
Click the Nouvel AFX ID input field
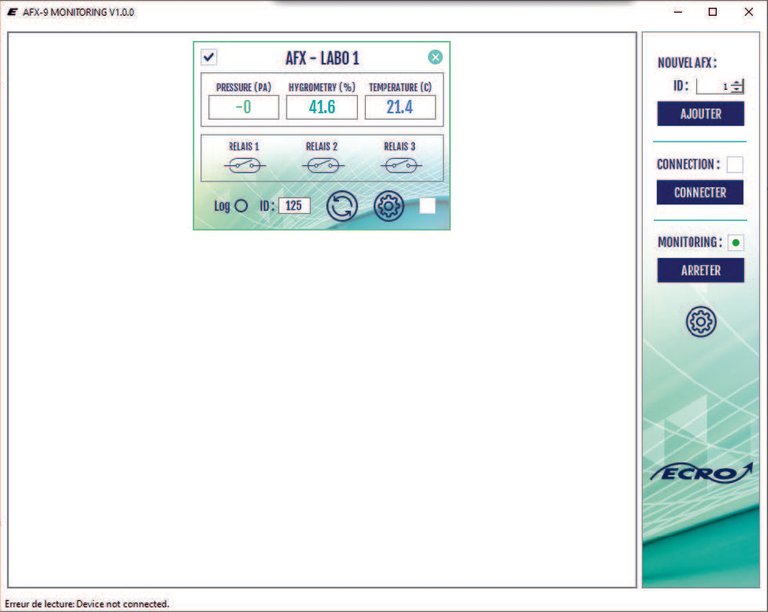(714, 86)
